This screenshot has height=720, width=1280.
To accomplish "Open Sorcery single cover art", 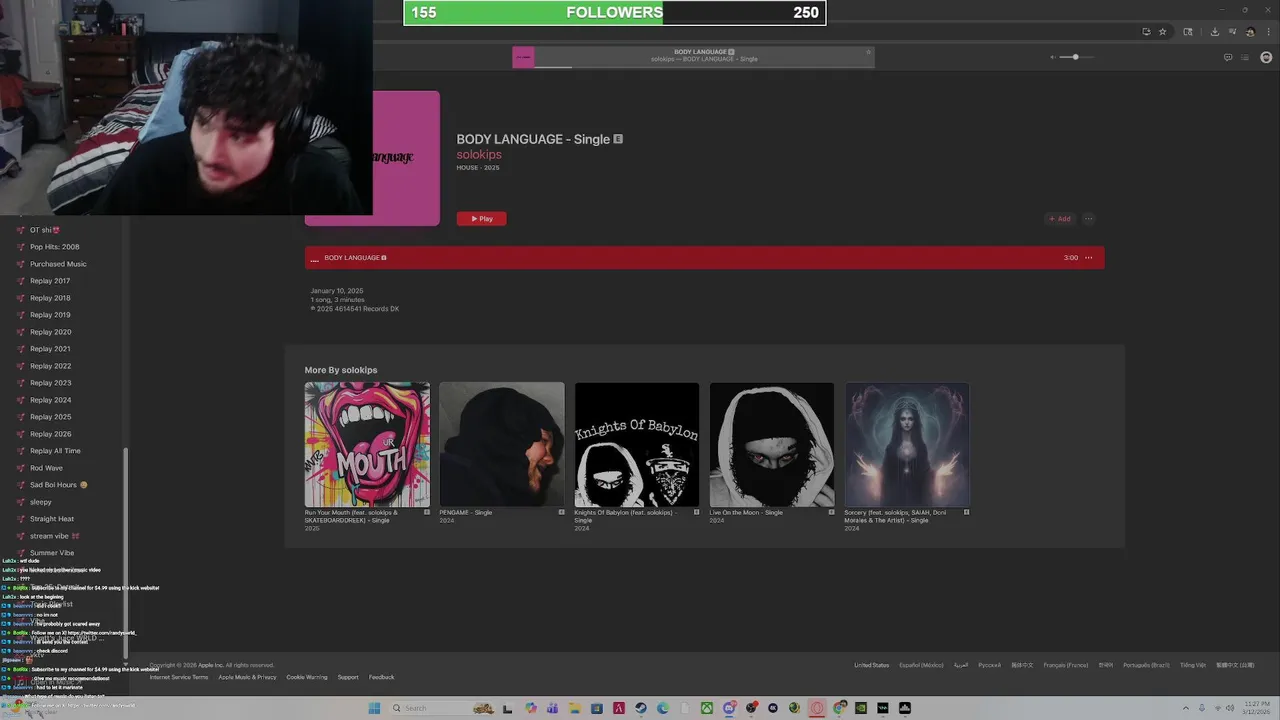I will click(x=907, y=444).
